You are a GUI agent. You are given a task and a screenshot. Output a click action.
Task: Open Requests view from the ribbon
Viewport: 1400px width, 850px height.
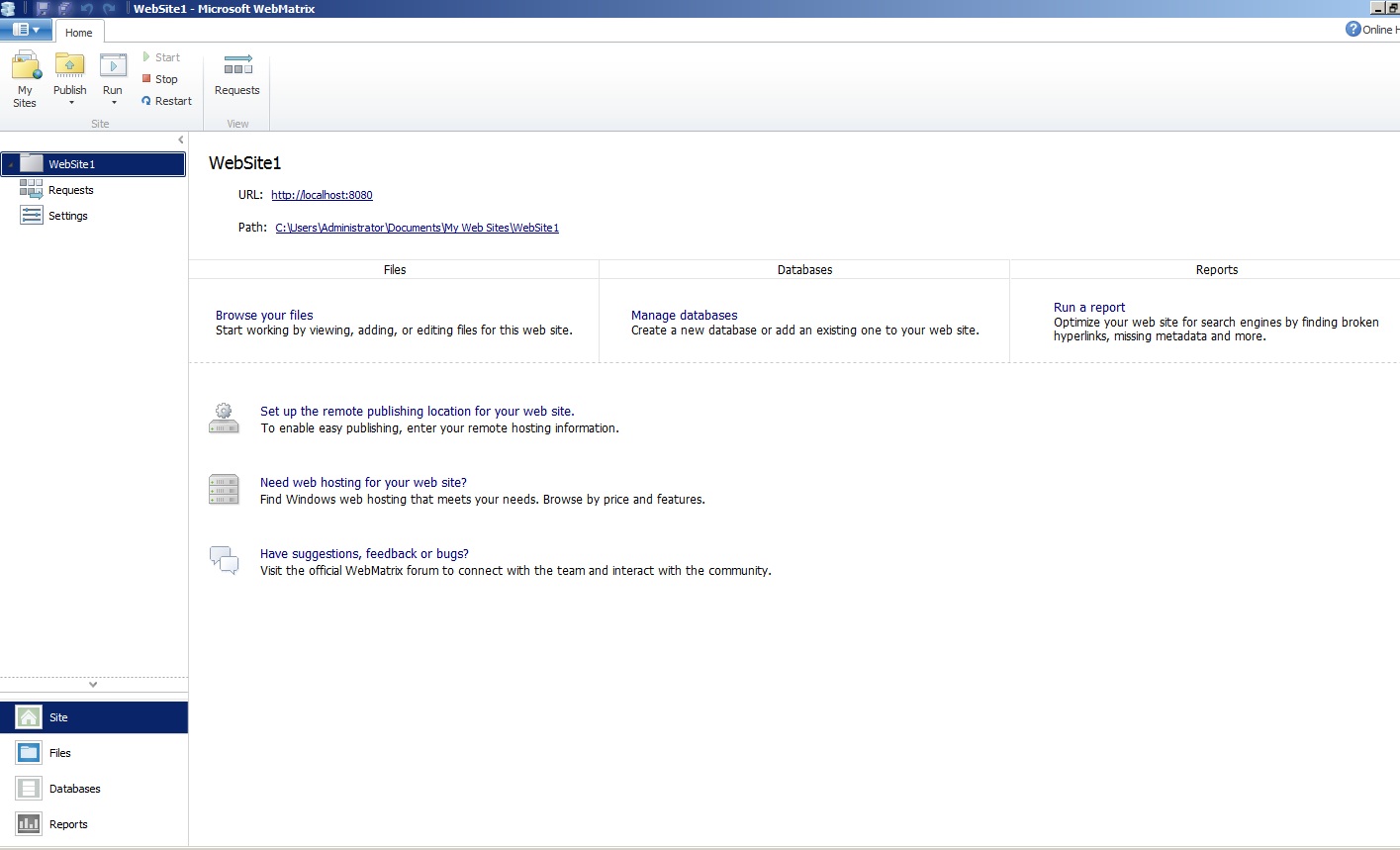tap(237, 75)
